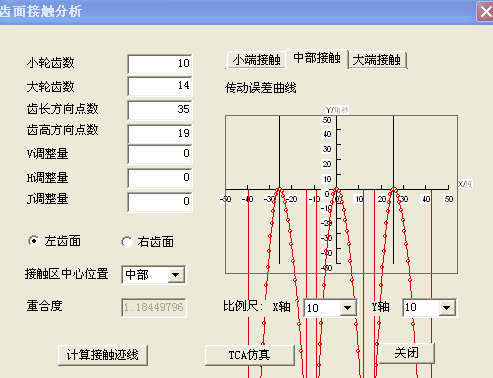
Task: Start the TCA仿真 button
Action: [250, 355]
